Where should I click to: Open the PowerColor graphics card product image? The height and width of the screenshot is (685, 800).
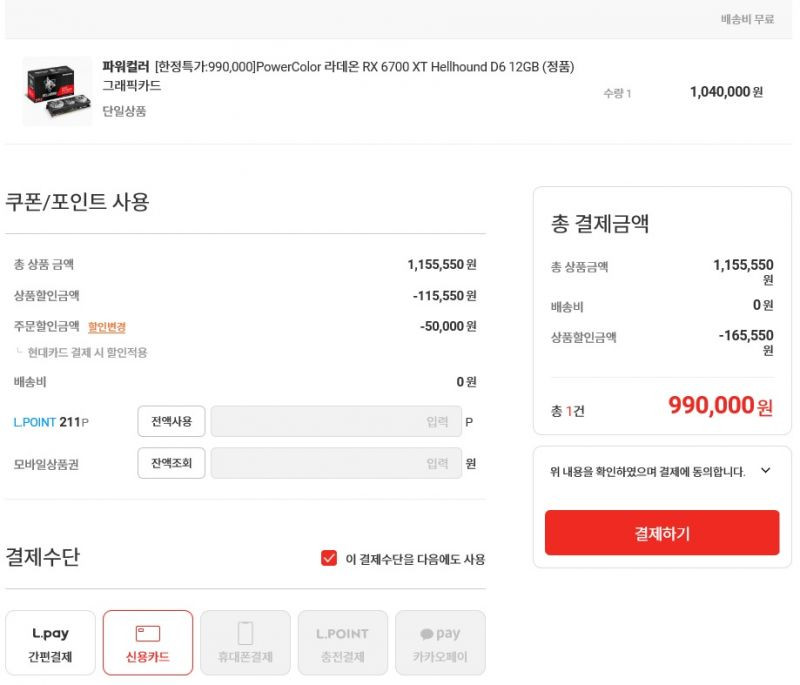tap(57, 91)
